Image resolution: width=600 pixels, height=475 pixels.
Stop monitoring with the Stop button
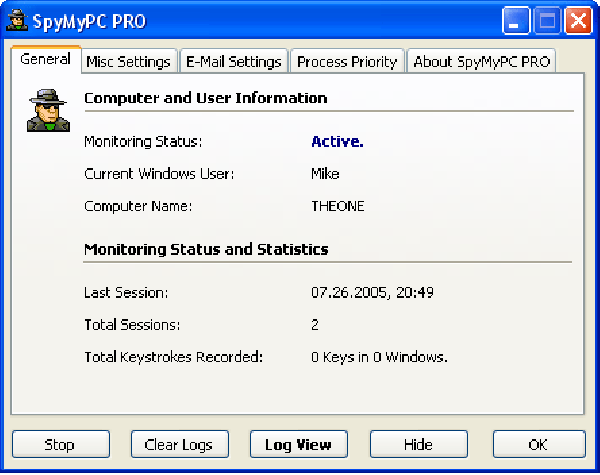[x=61, y=444]
